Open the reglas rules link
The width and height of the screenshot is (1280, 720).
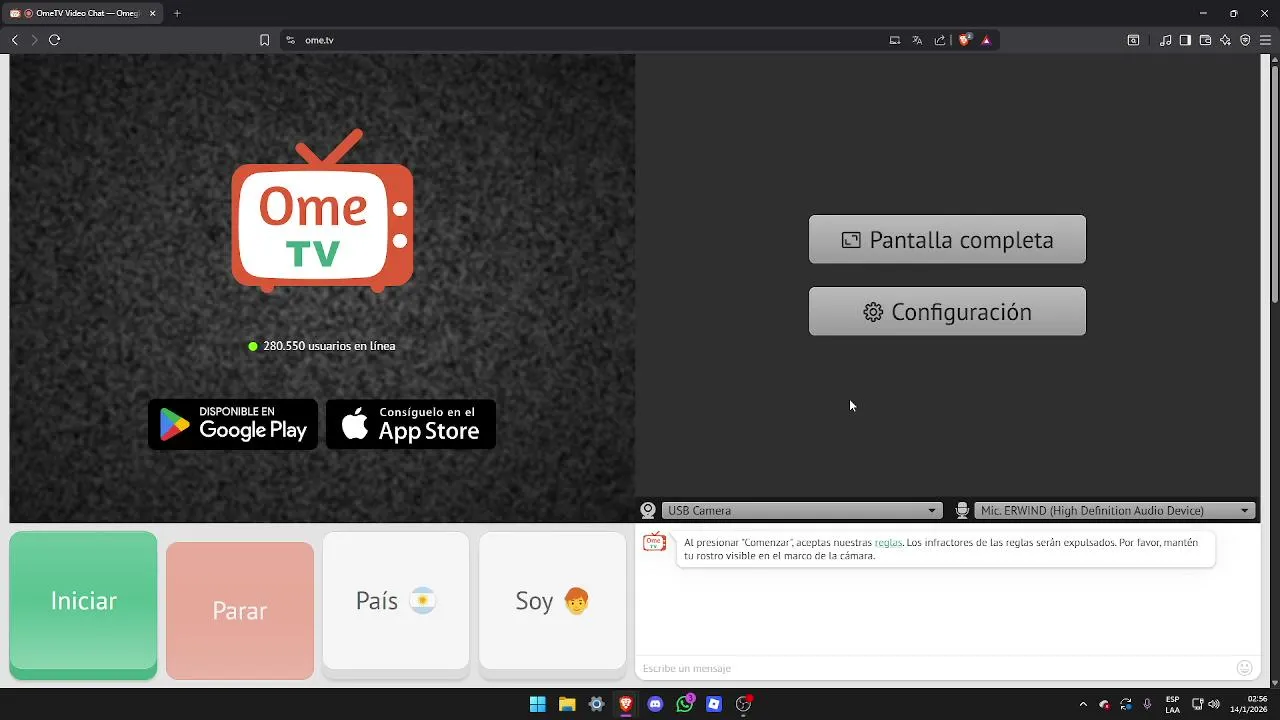point(888,542)
